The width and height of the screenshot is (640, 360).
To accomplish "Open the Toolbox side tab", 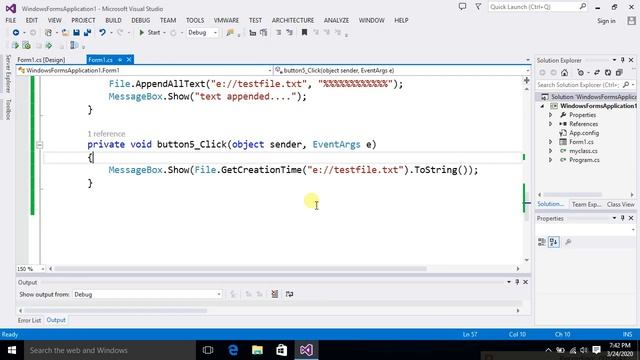I will pyautogui.click(x=8, y=109).
